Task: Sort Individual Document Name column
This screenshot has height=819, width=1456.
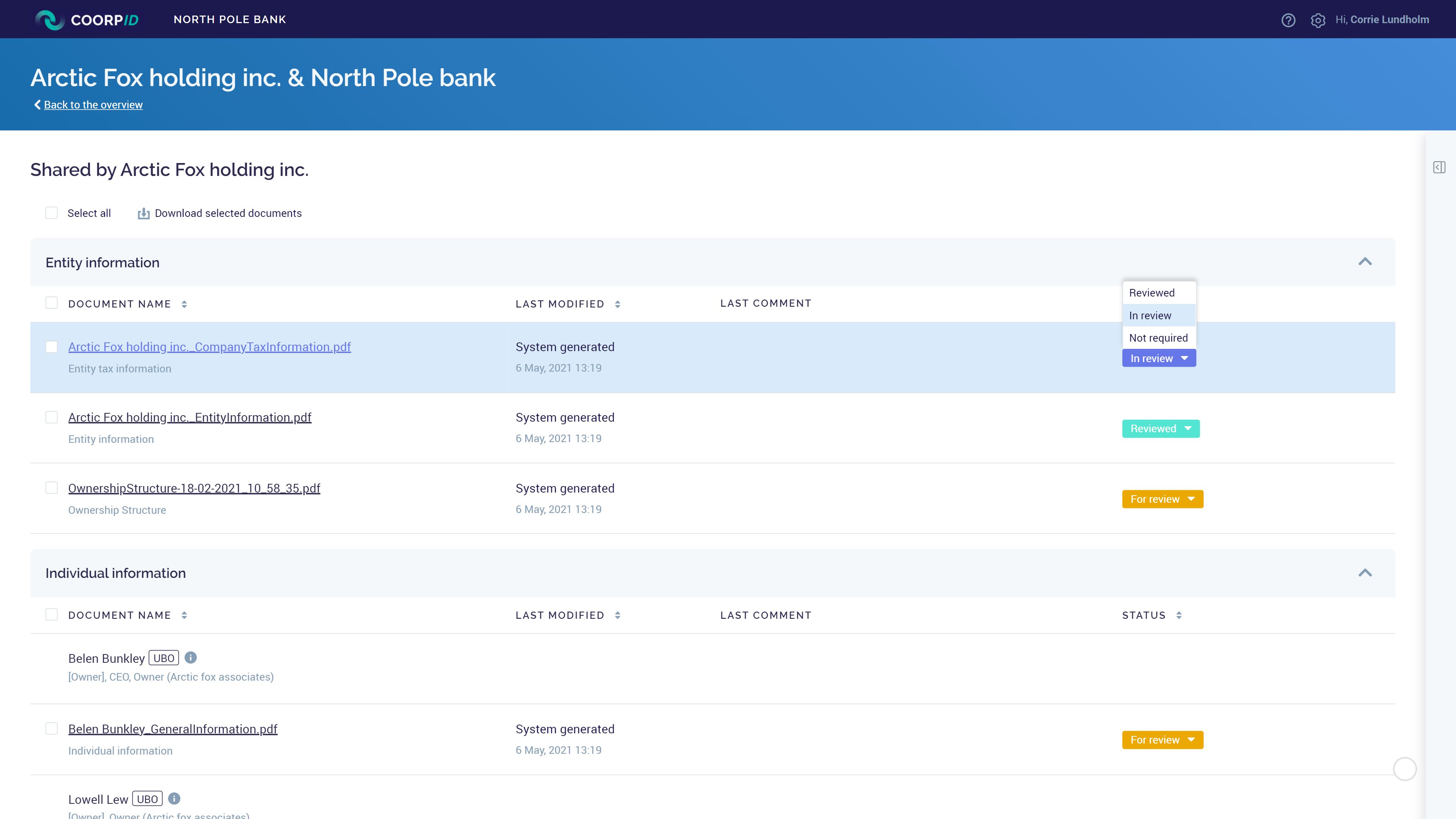Action: 184,615
